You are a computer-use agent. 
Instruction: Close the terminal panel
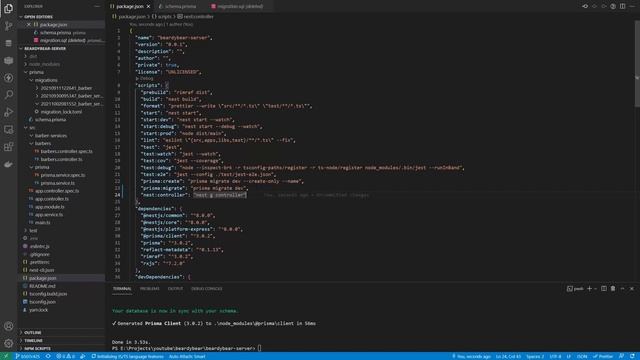632,289
